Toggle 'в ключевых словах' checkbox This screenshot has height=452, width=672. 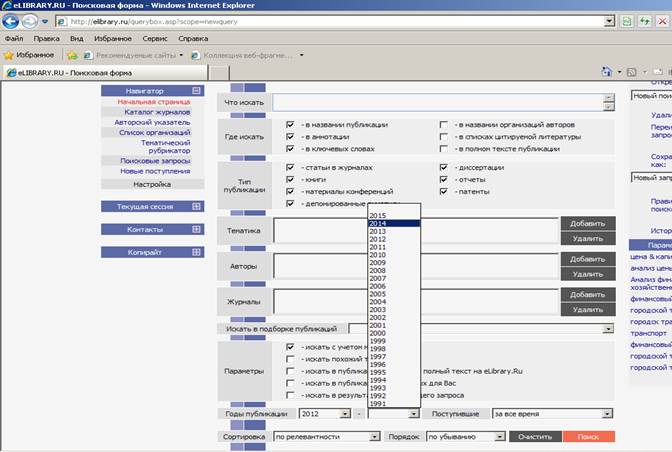pos(290,149)
